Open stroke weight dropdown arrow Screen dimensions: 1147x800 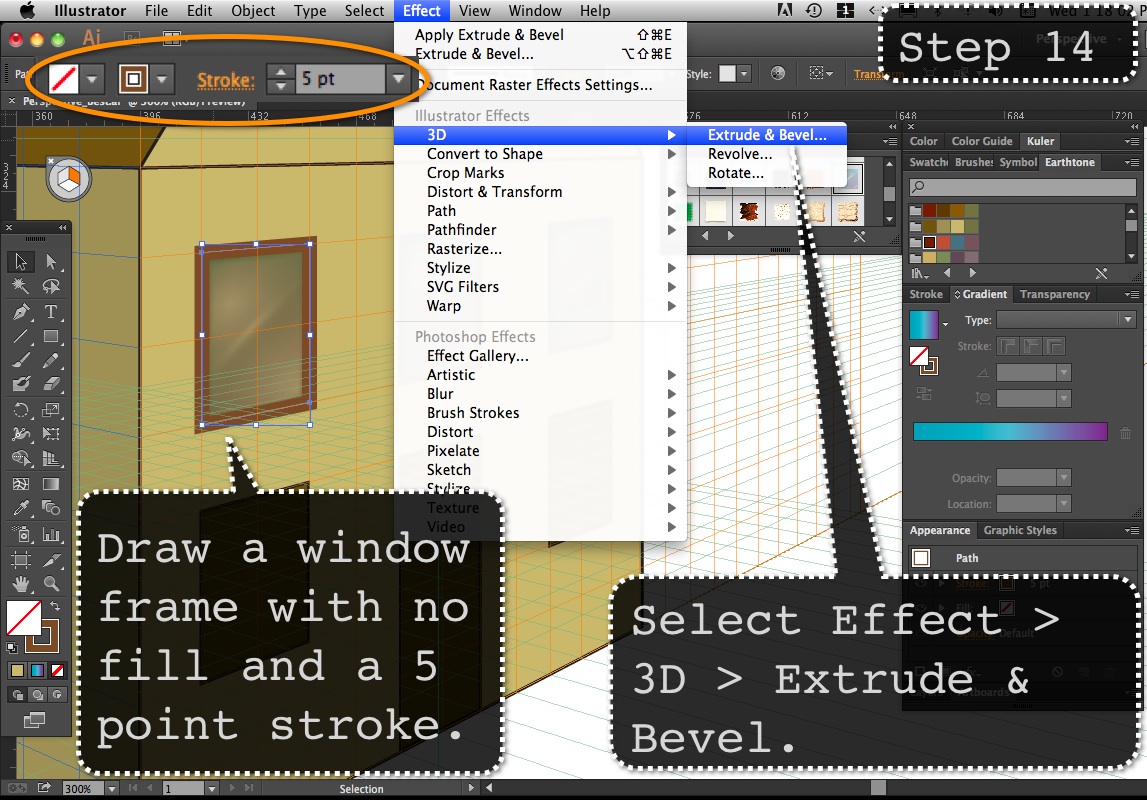click(x=398, y=79)
